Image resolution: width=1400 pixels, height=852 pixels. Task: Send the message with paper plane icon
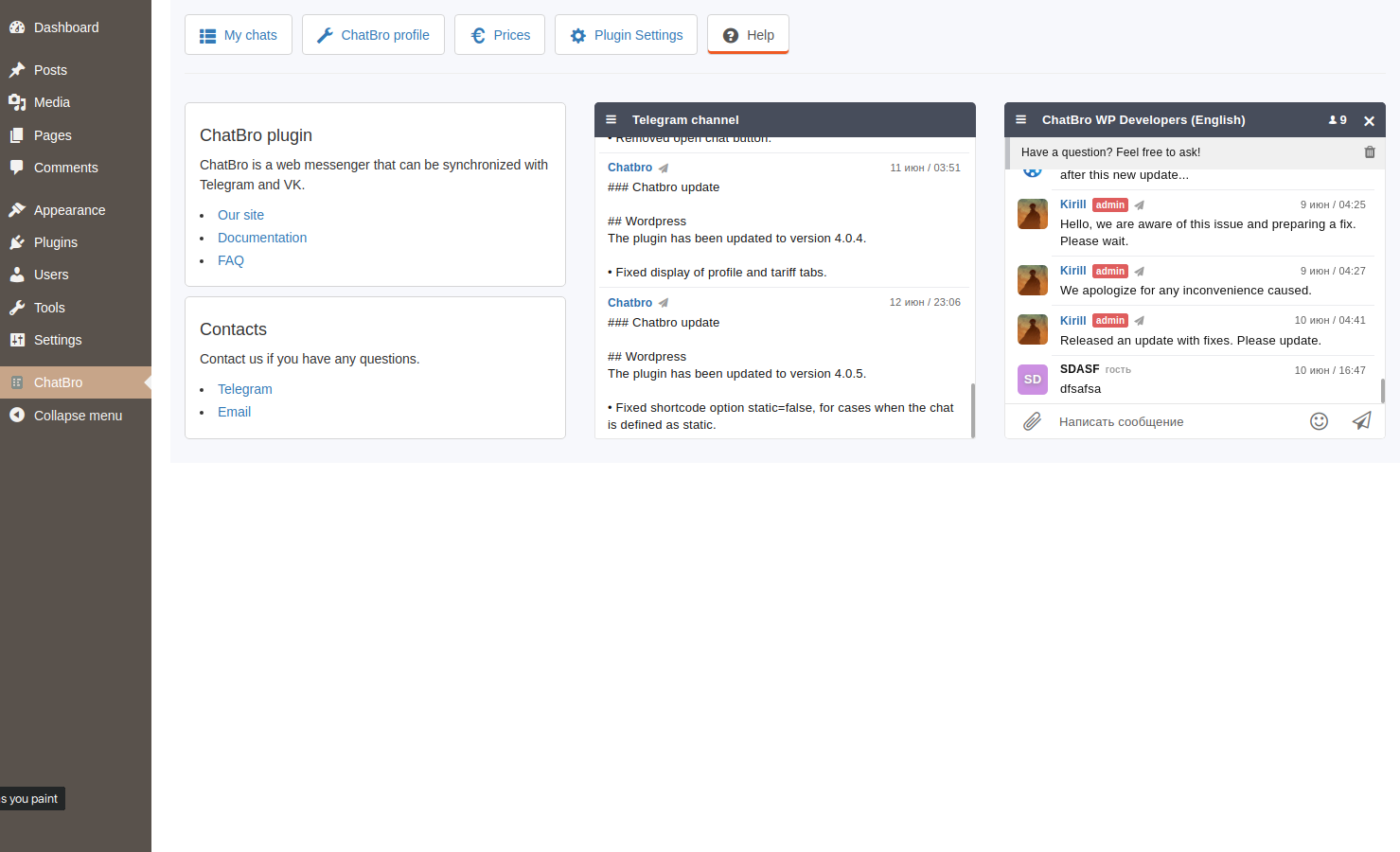coord(1361,421)
